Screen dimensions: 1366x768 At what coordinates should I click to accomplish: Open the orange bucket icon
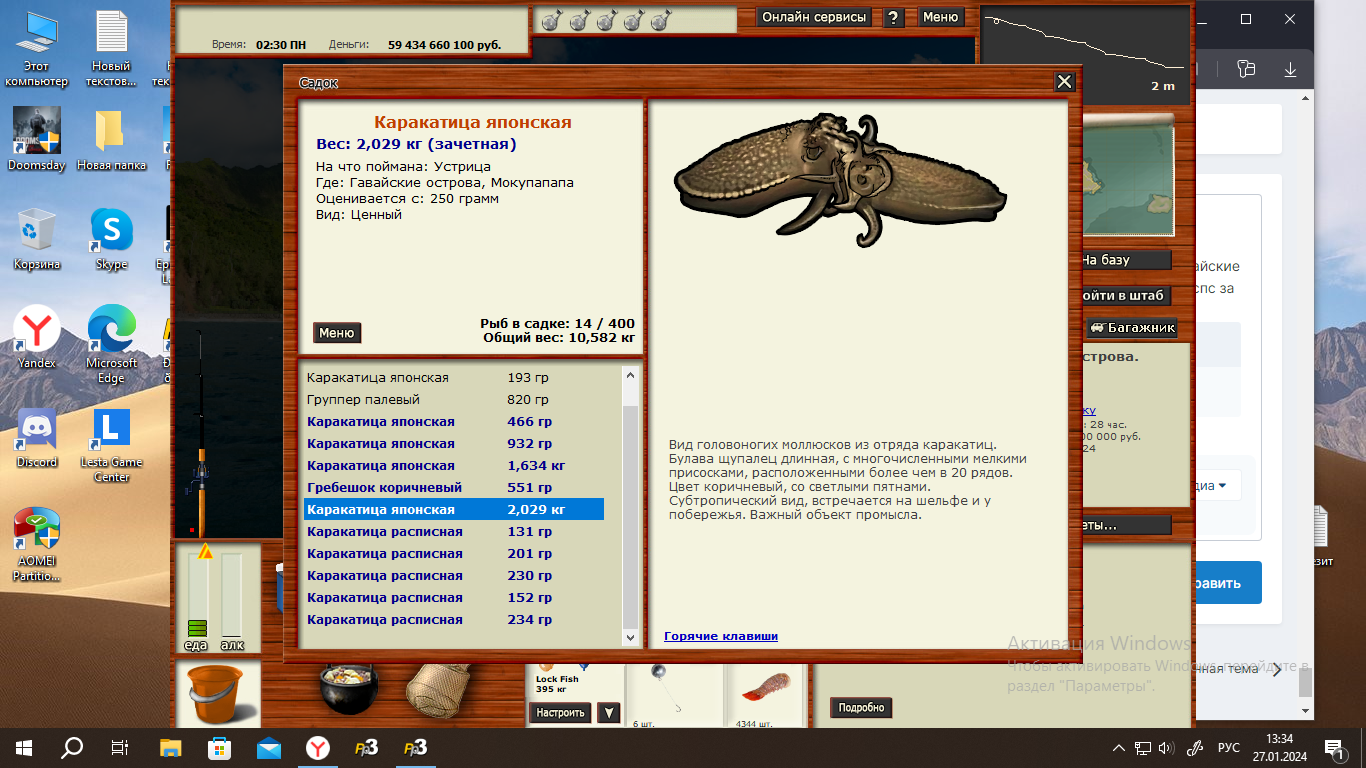216,693
